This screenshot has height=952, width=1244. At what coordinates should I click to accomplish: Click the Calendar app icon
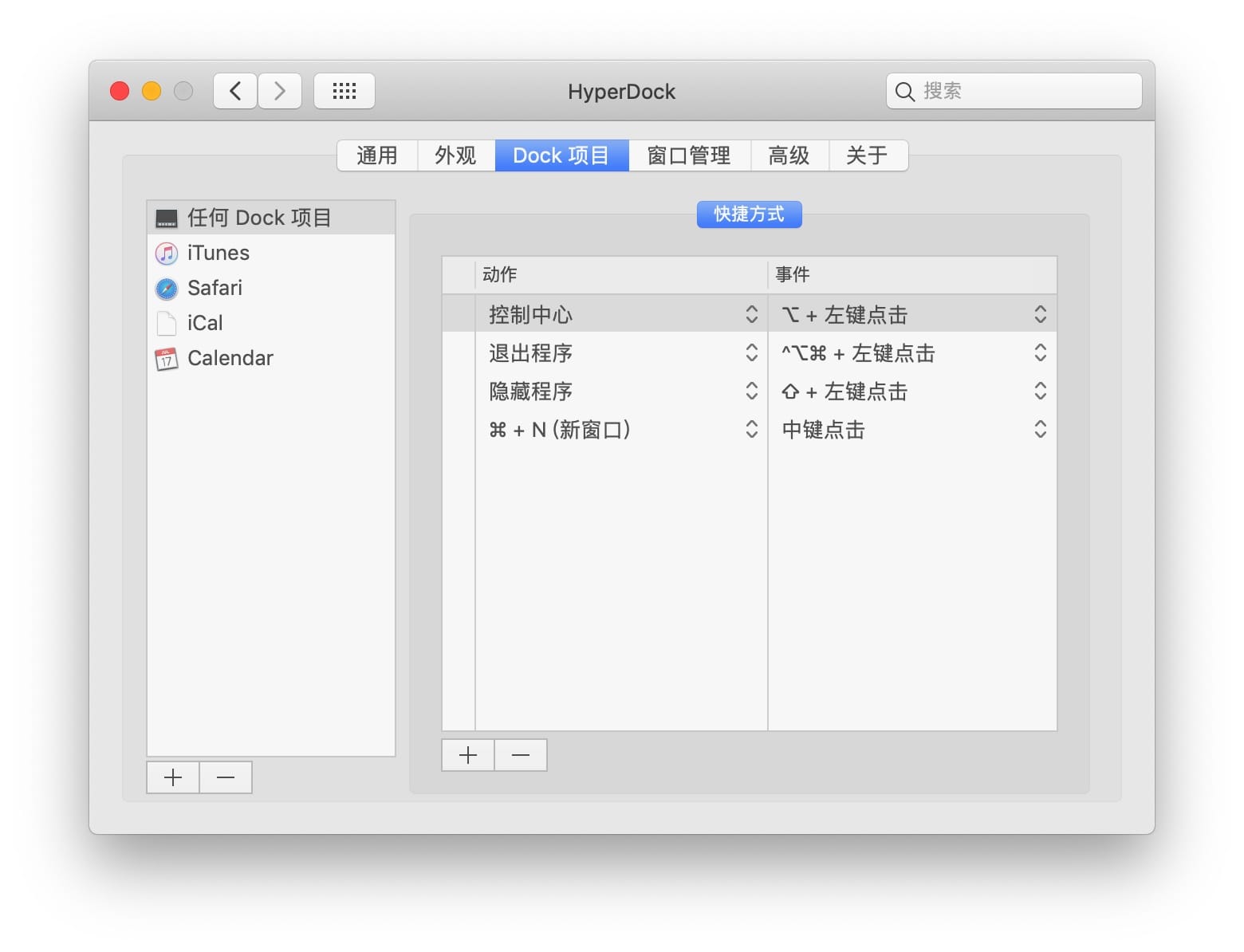[x=166, y=359]
